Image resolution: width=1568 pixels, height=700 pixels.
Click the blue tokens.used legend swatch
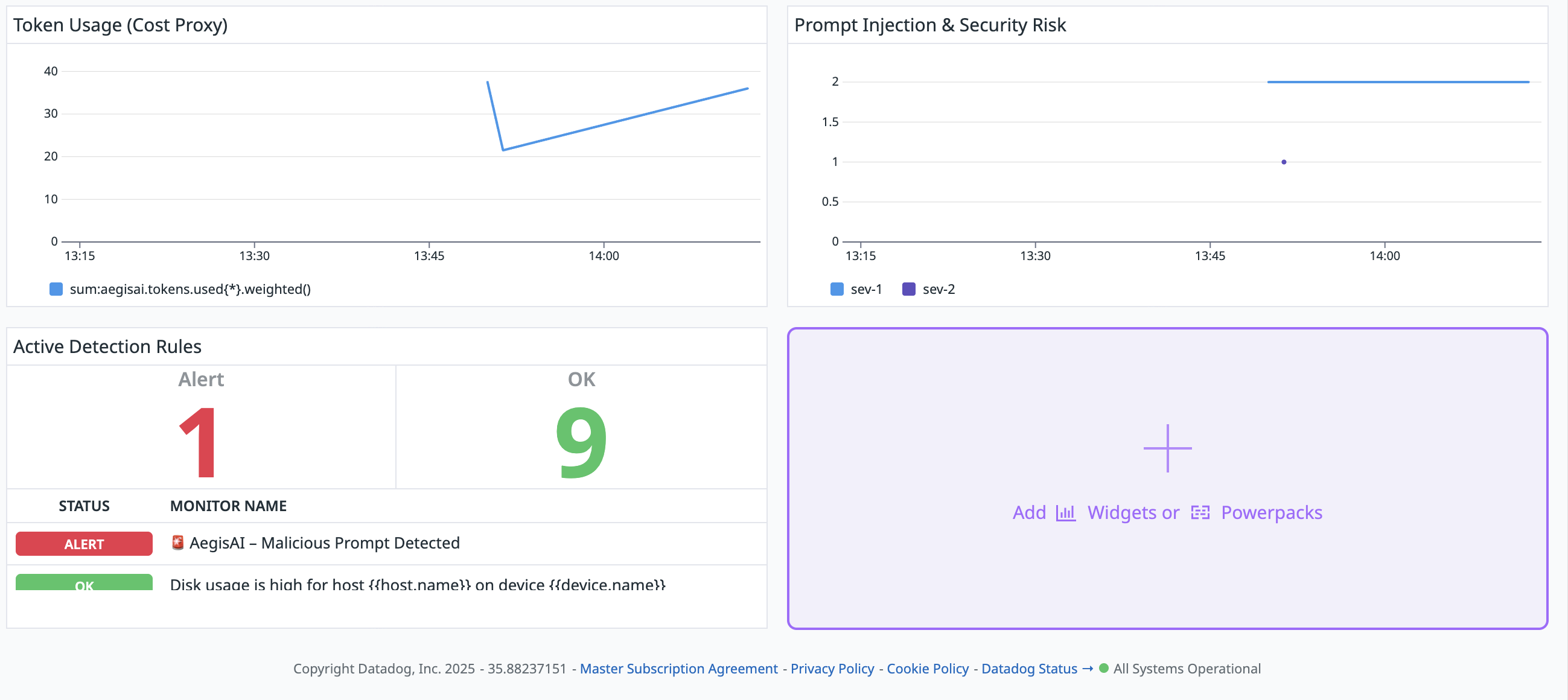click(56, 289)
